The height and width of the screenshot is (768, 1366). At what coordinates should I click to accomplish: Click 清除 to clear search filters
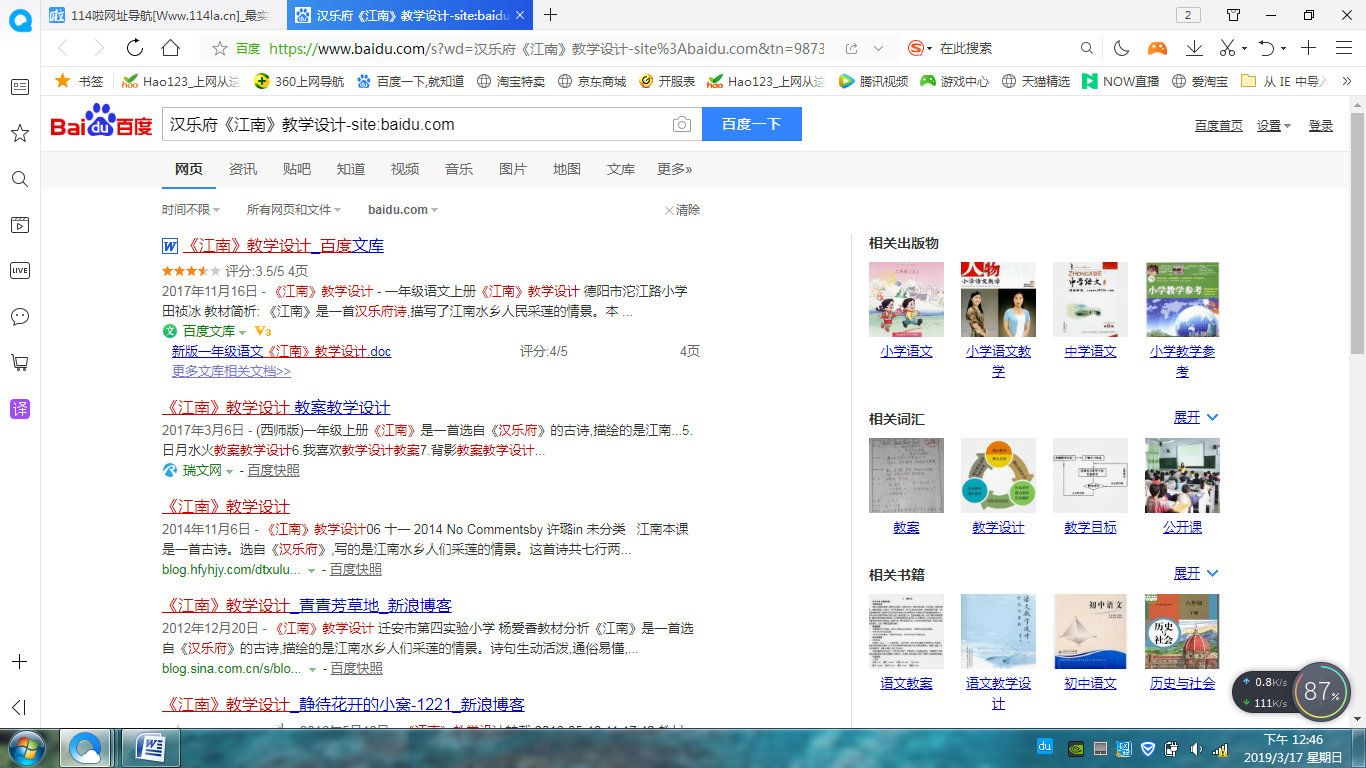click(683, 210)
